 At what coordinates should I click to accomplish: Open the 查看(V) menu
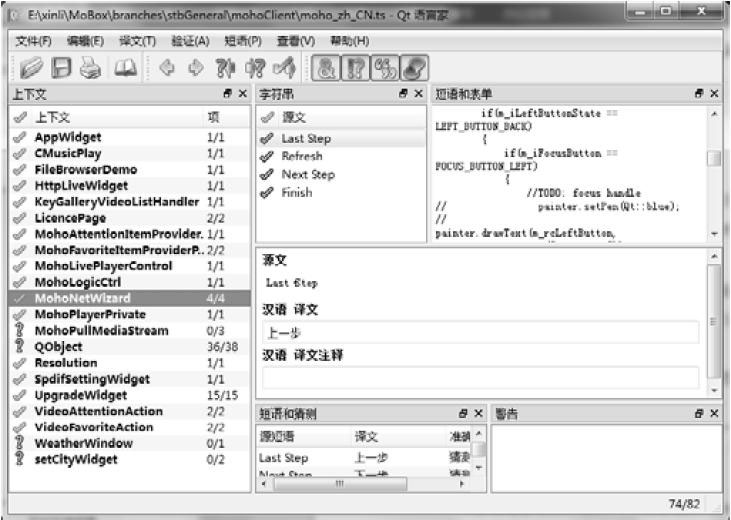coord(296,41)
